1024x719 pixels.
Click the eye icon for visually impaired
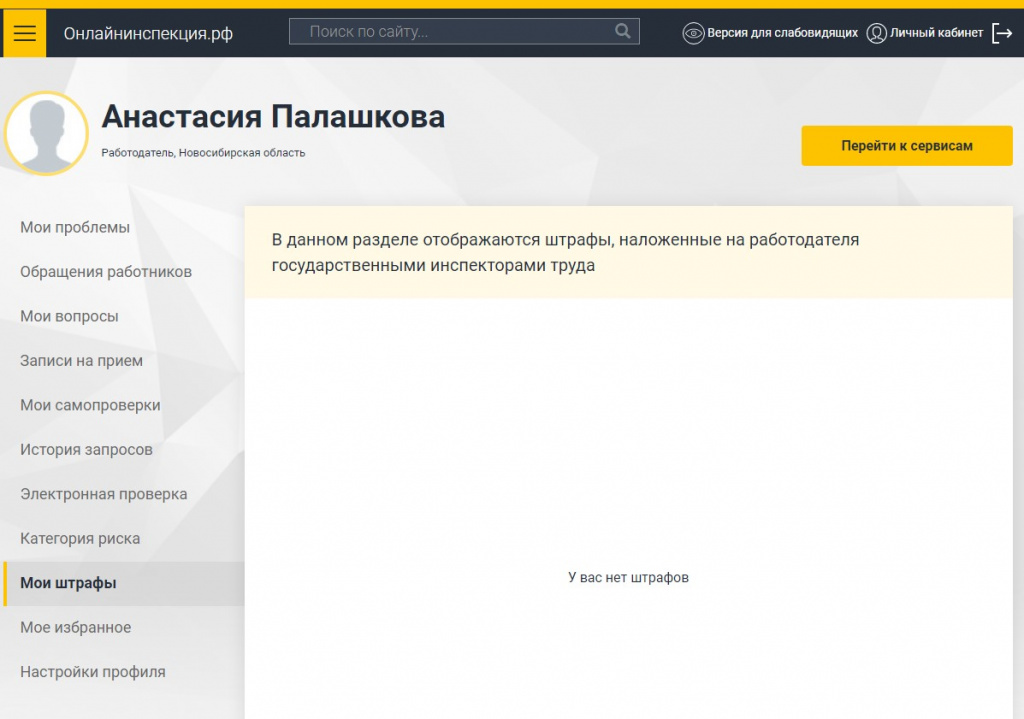pyautogui.click(x=693, y=33)
